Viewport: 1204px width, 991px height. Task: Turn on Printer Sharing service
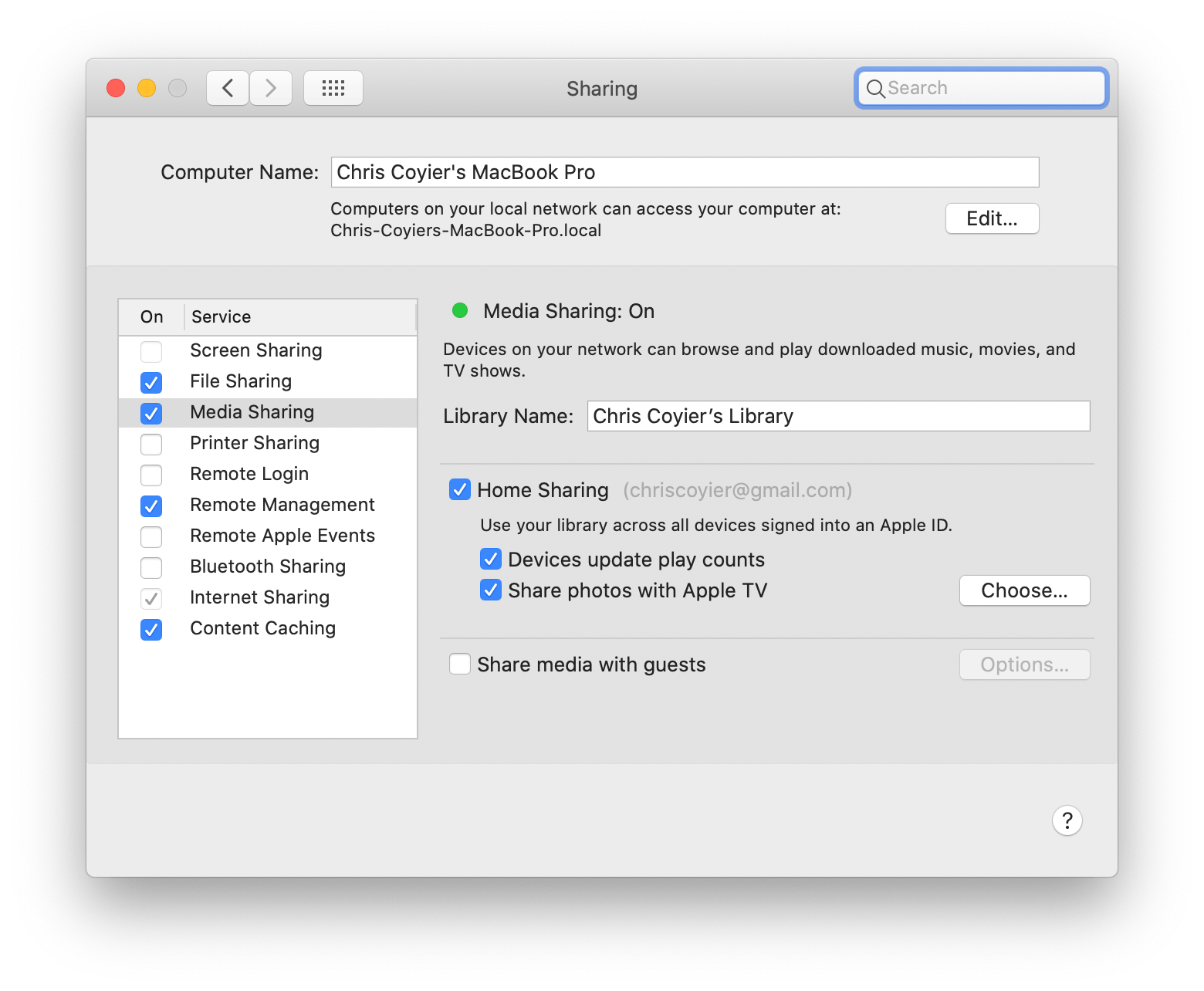[x=151, y=444]
